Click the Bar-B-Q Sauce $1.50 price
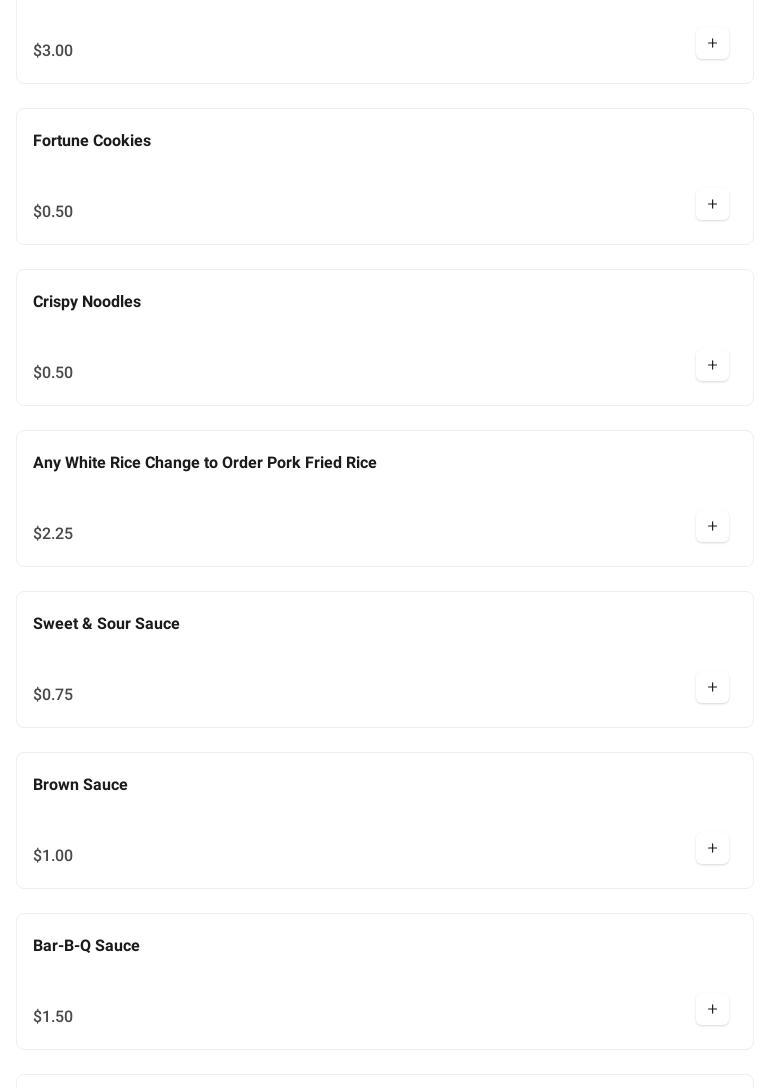Screen dimensions: 770x1088 [53, 1017]
